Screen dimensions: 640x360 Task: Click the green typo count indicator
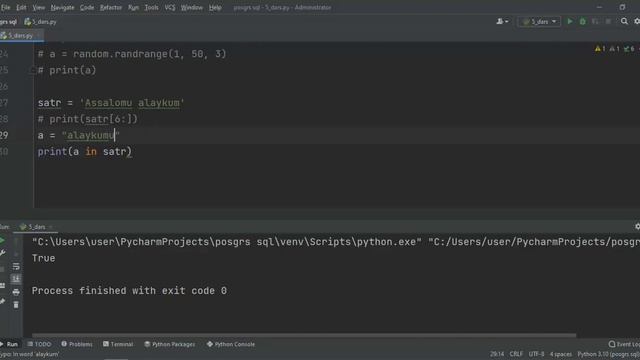pyautogui.click(x=629, y=49)
